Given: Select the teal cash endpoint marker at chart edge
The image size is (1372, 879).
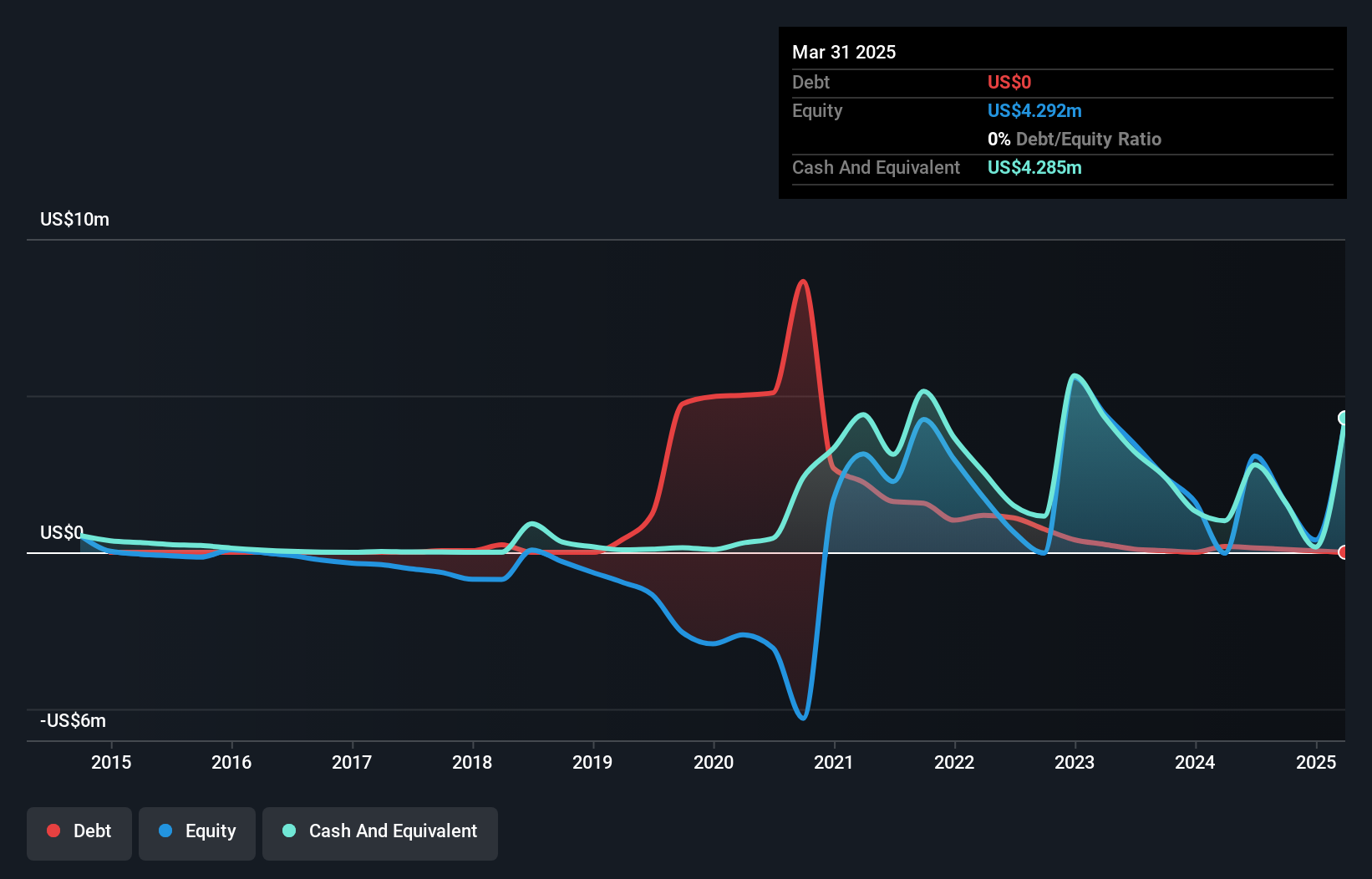Looking at the screenshot, I should coord(1344,418).
